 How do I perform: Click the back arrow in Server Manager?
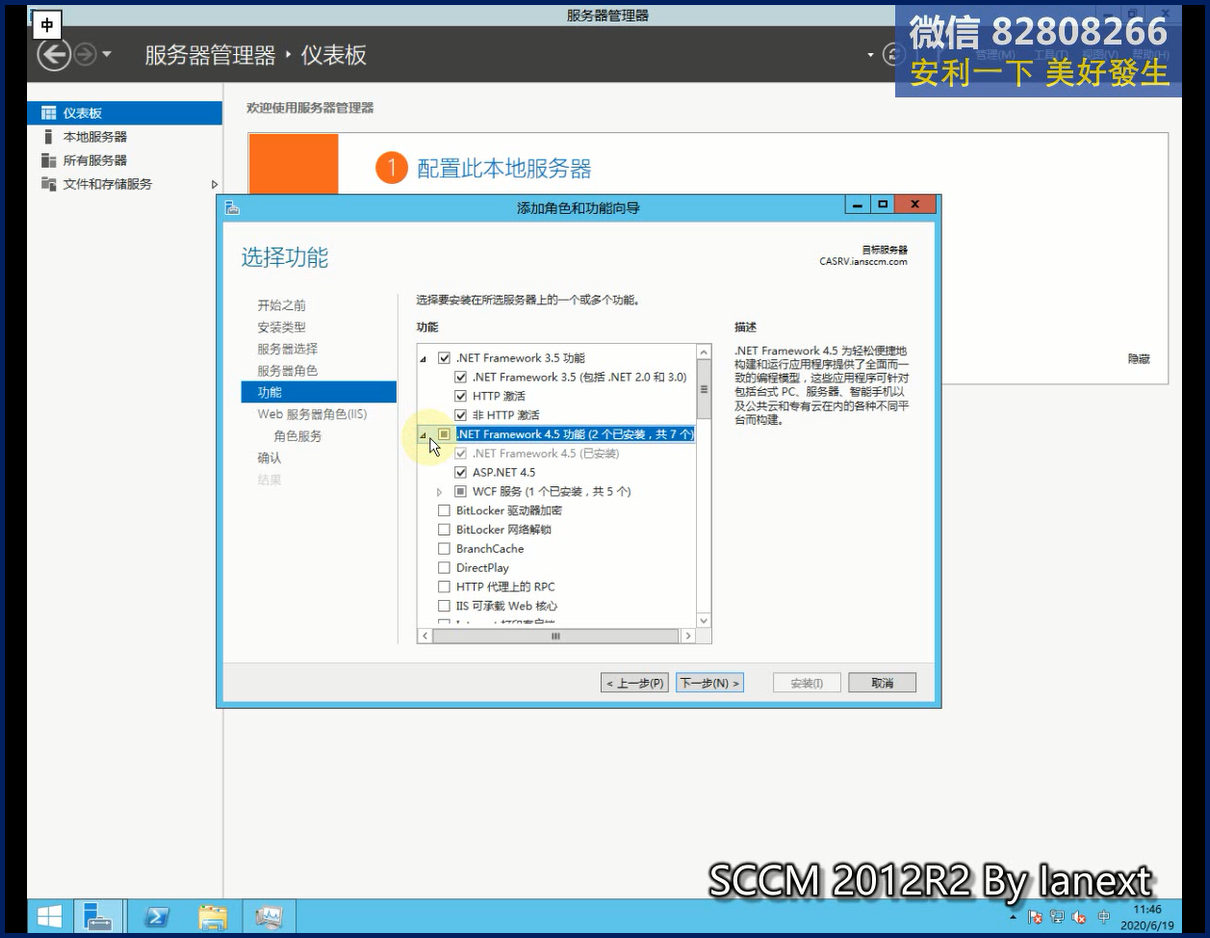[x=54, y=54]
